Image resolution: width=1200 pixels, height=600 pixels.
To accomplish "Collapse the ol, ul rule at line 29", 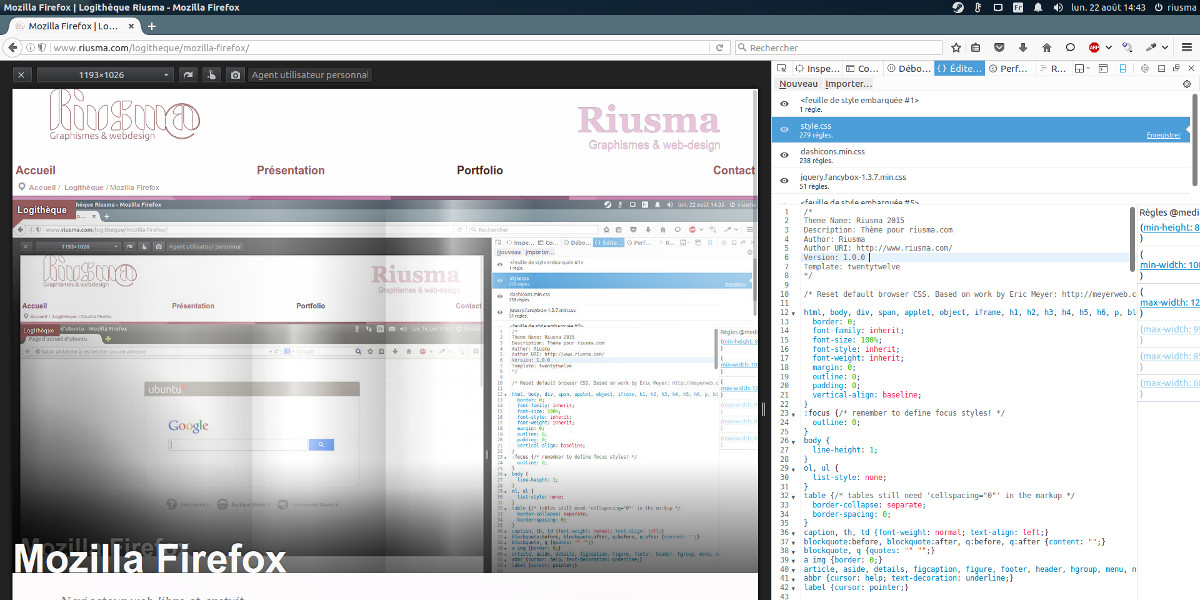I will 796,468.
